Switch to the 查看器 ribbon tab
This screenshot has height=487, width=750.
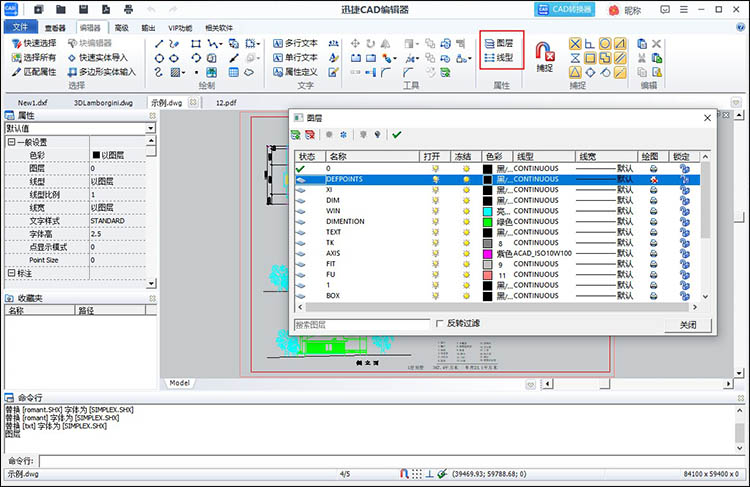pyautogui.click(x=55, y=28)
